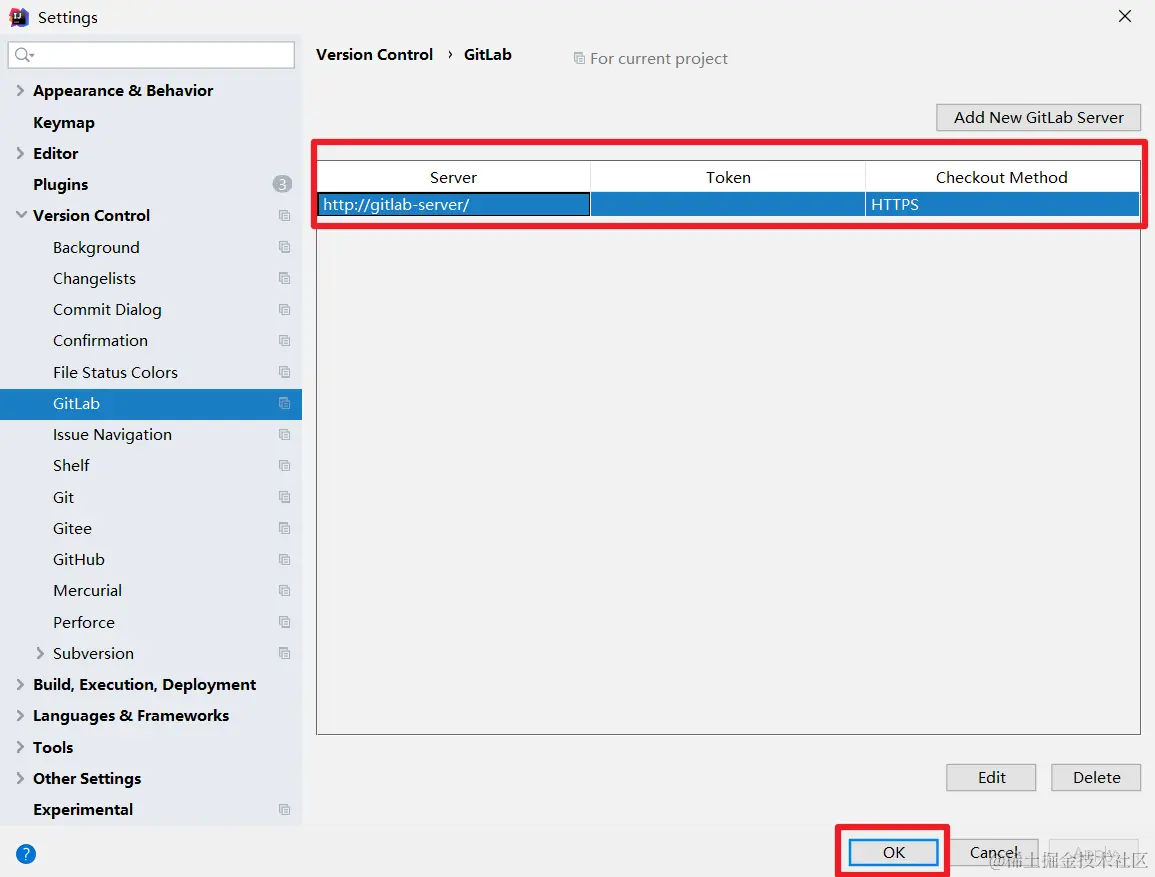This screenshot has width=1155, height=877.
Task: Click Add New GitLab Server button
Action: pyautogui.click(x=1039, y=118)
